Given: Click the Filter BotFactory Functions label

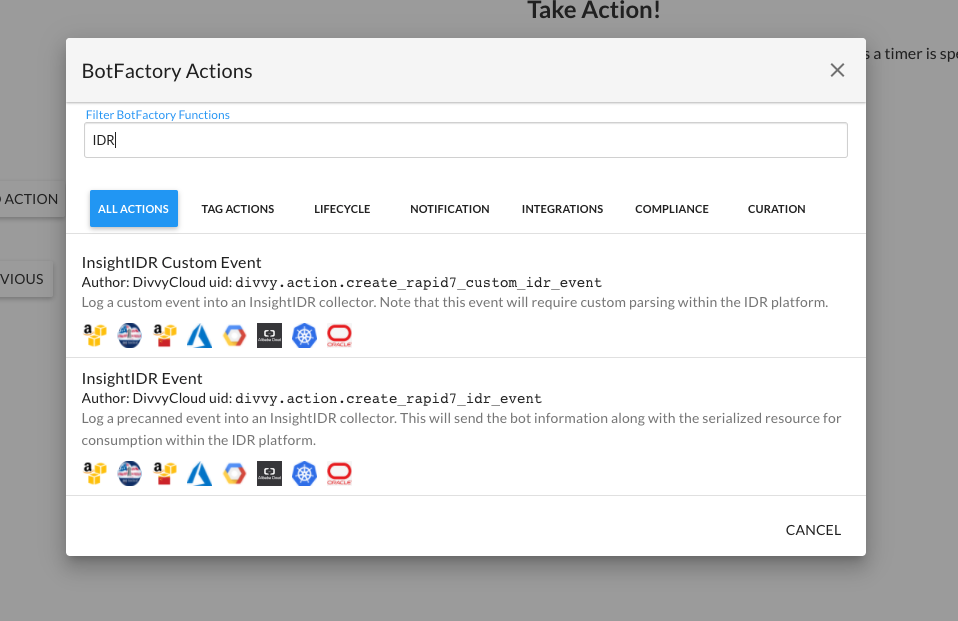Looking at the screenshot, I should click(x=158, y=115).
